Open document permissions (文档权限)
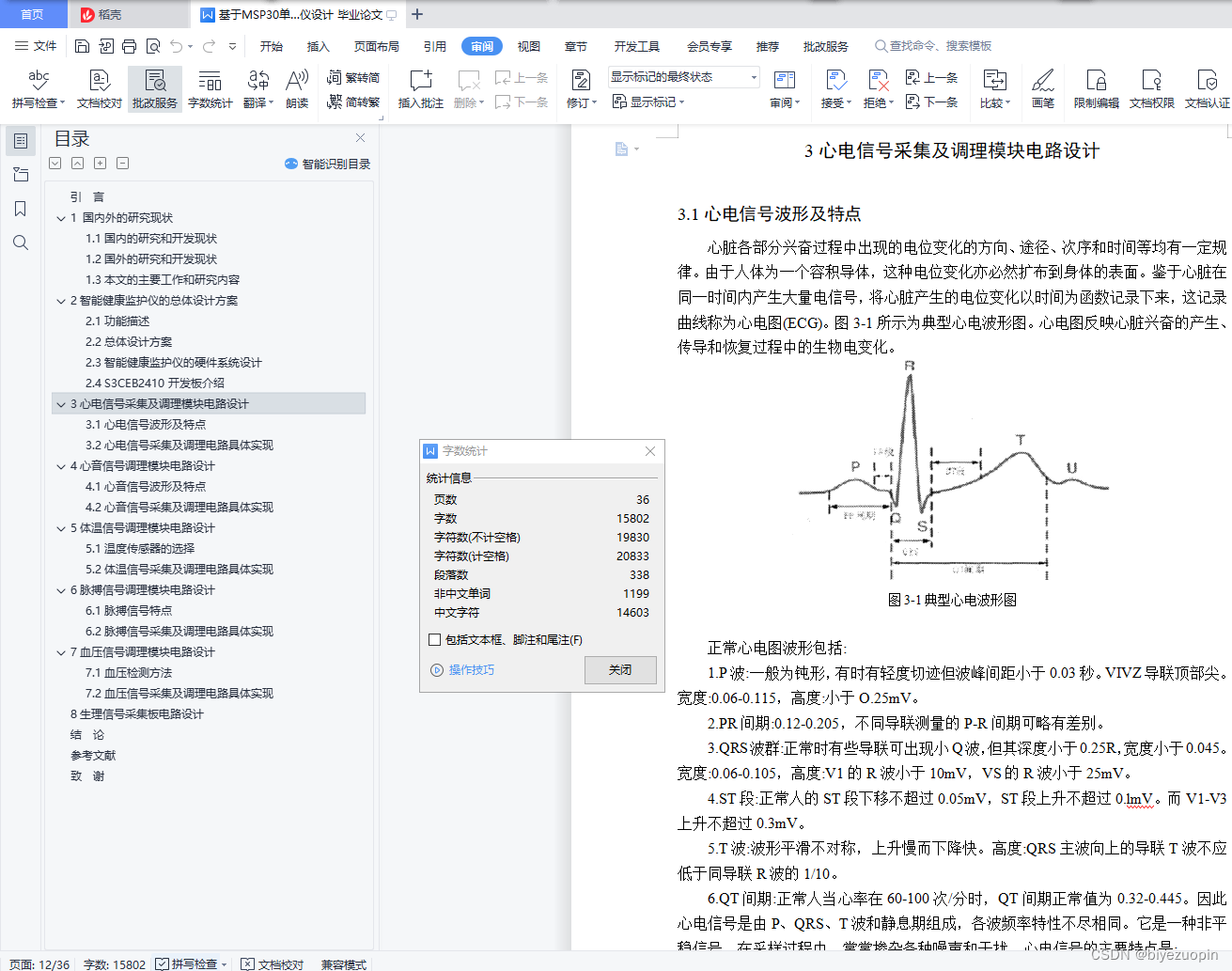 point(1151,88)
